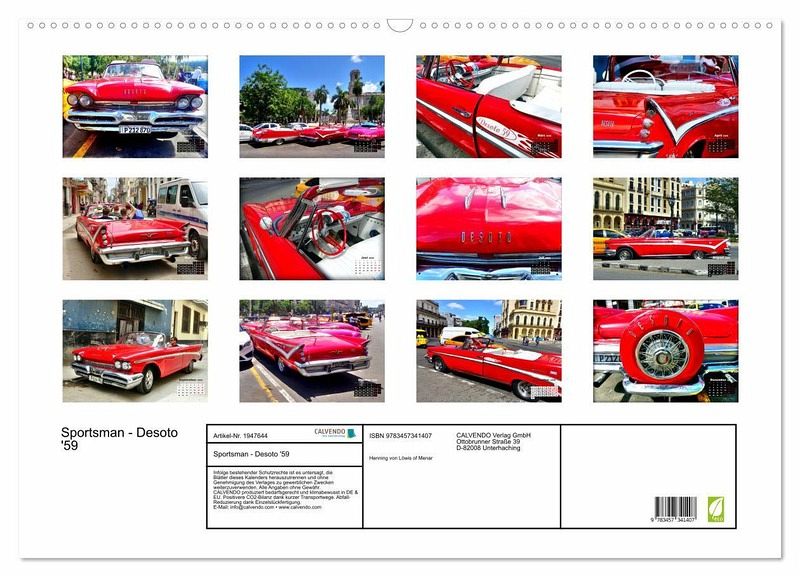This screenshot has height=577, width=800.
Task: Click the calendar hanging notch at the top
Action: tap(399, 26)
